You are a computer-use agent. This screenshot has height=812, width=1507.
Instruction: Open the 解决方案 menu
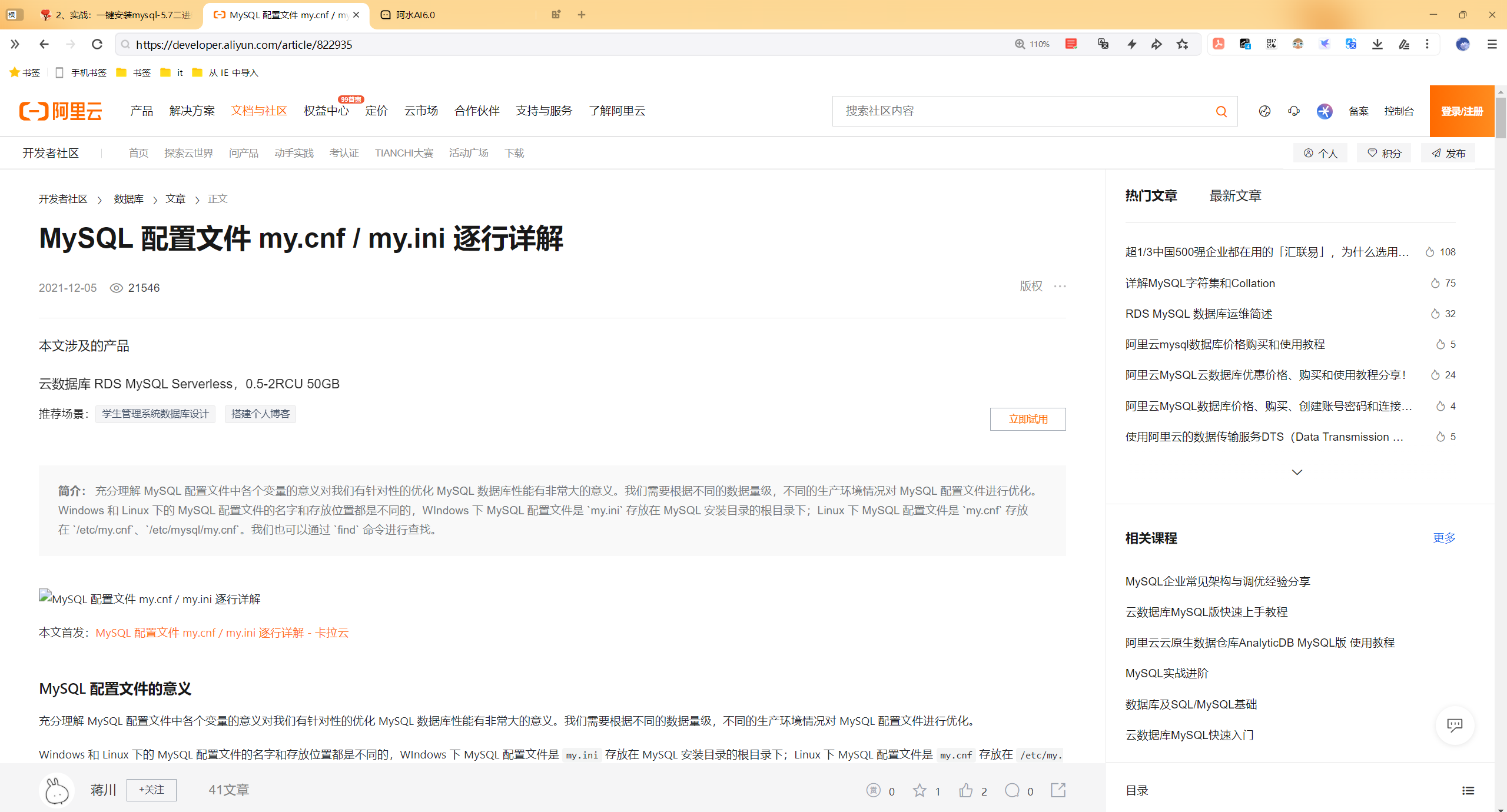click(192, 111)
